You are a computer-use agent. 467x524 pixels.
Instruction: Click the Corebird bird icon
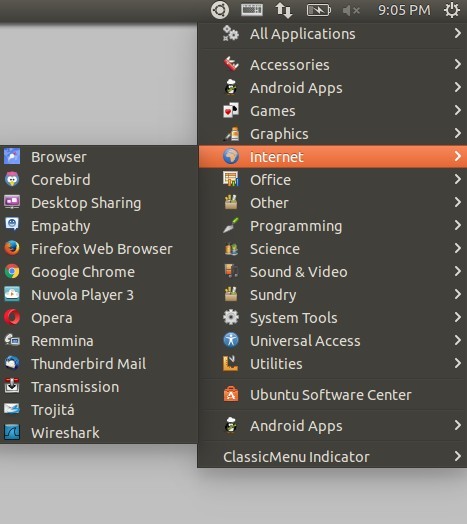(x=12, y=179)
